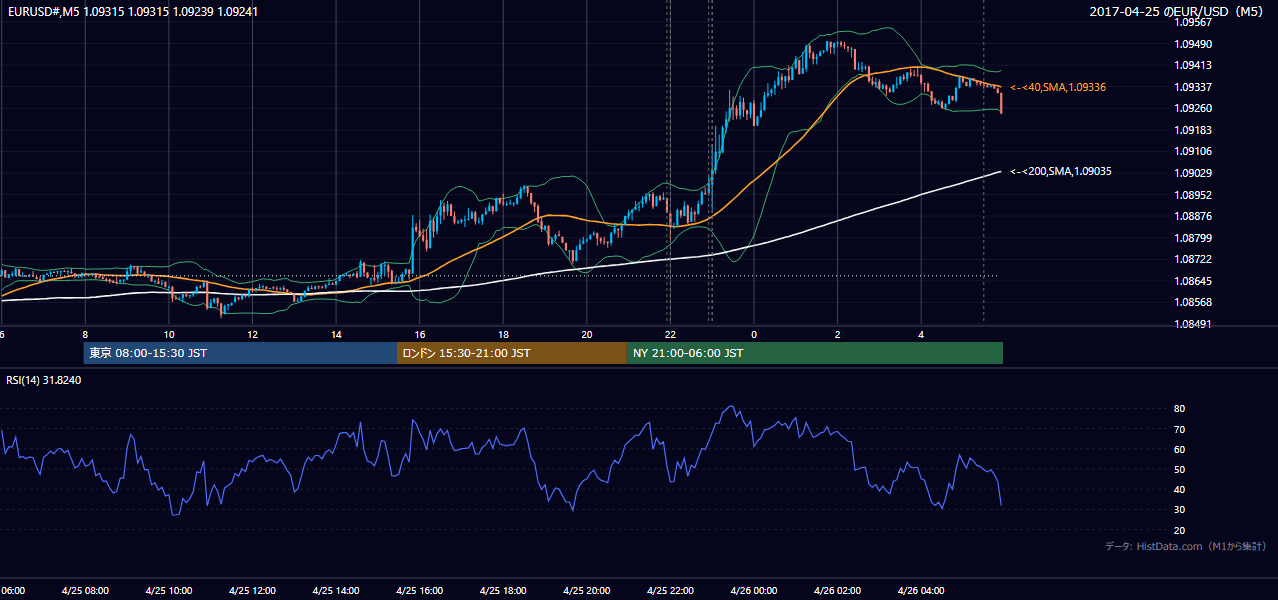1278x600 pixels.
Task: Click RSI scale value 80
Action: pos(1180,409)
